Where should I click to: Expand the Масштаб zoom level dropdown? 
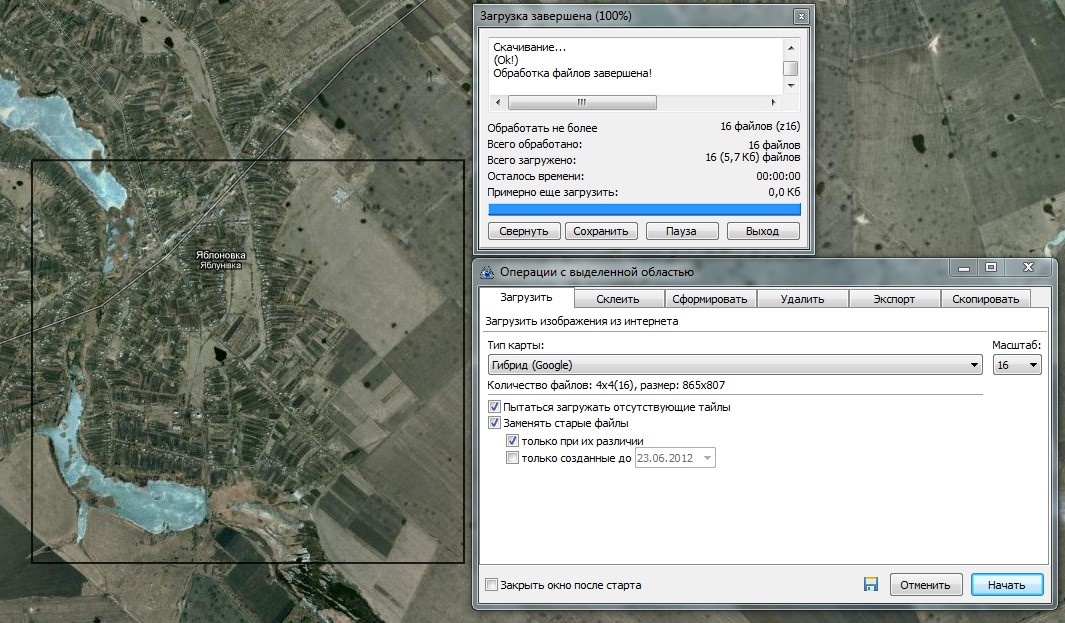point(1017,365)
